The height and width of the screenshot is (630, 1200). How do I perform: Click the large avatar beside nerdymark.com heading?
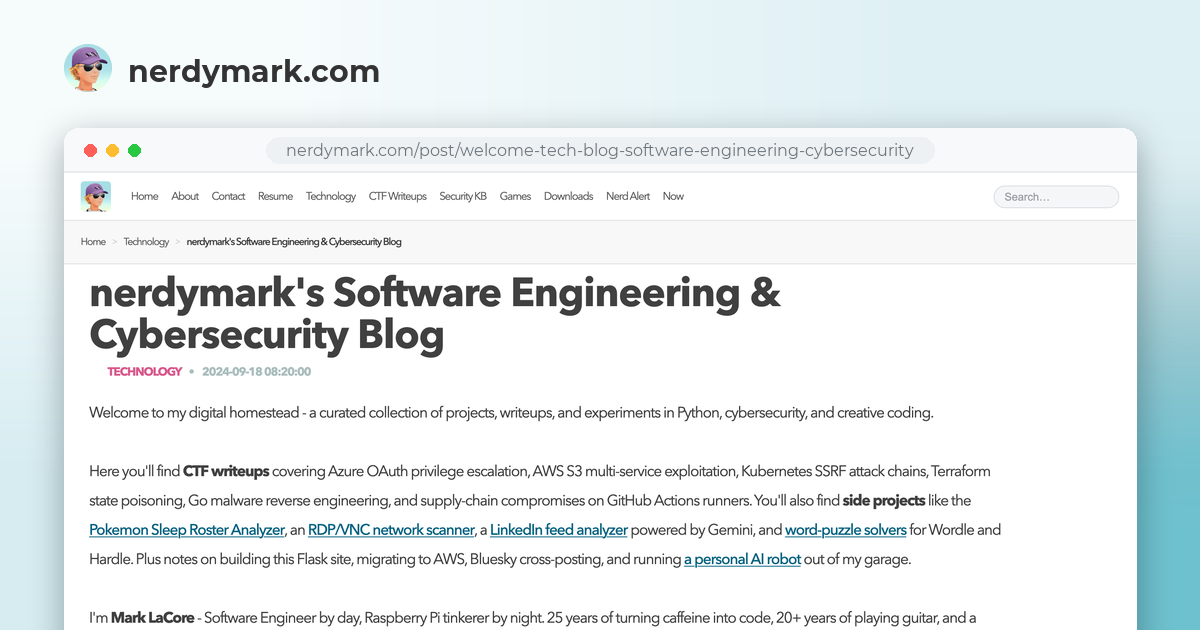(x=88, y=69)
